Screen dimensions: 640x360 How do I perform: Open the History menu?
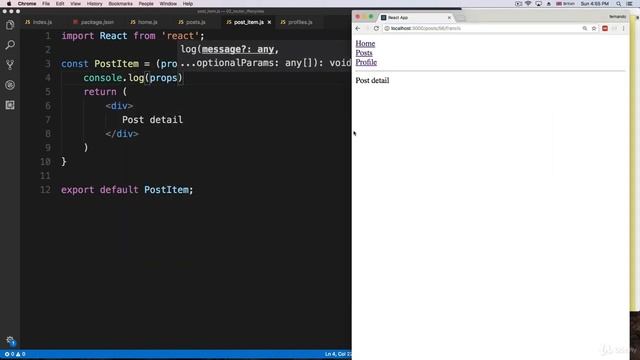[x=94, y=4]
